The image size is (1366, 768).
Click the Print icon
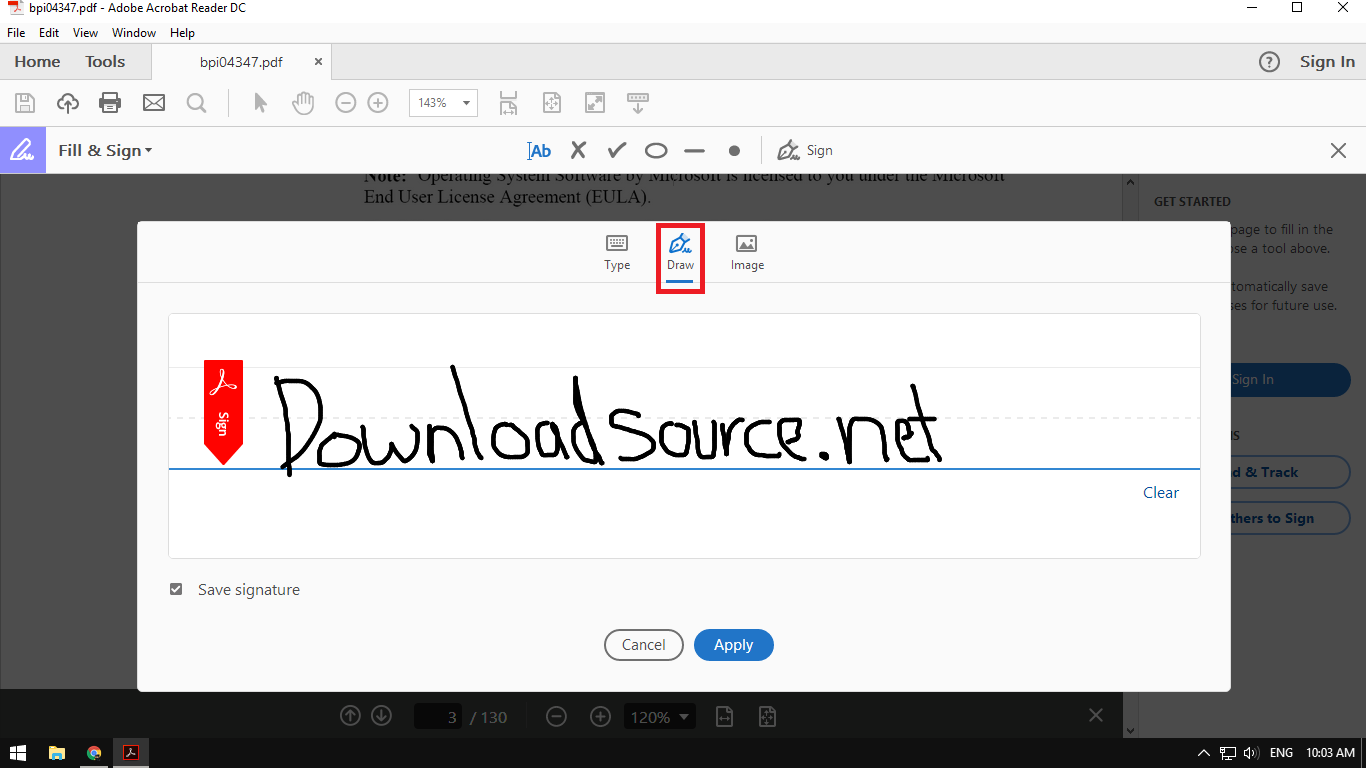coord(110,102)
